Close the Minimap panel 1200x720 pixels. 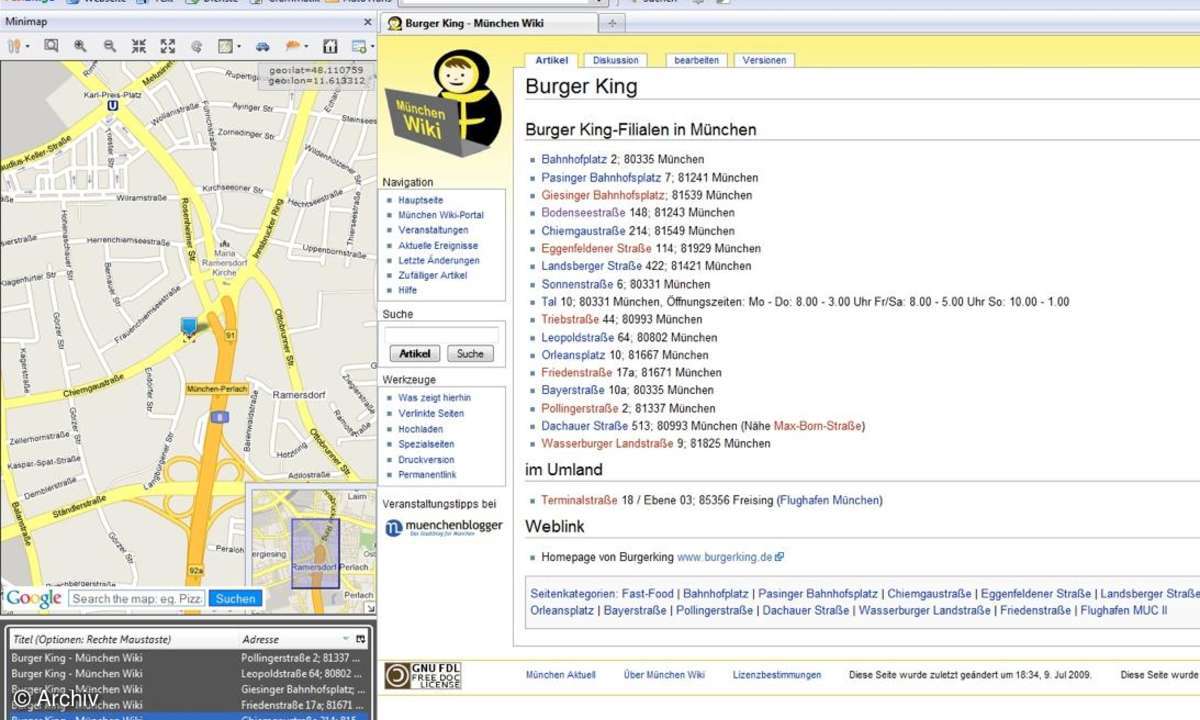coord(367,22)
